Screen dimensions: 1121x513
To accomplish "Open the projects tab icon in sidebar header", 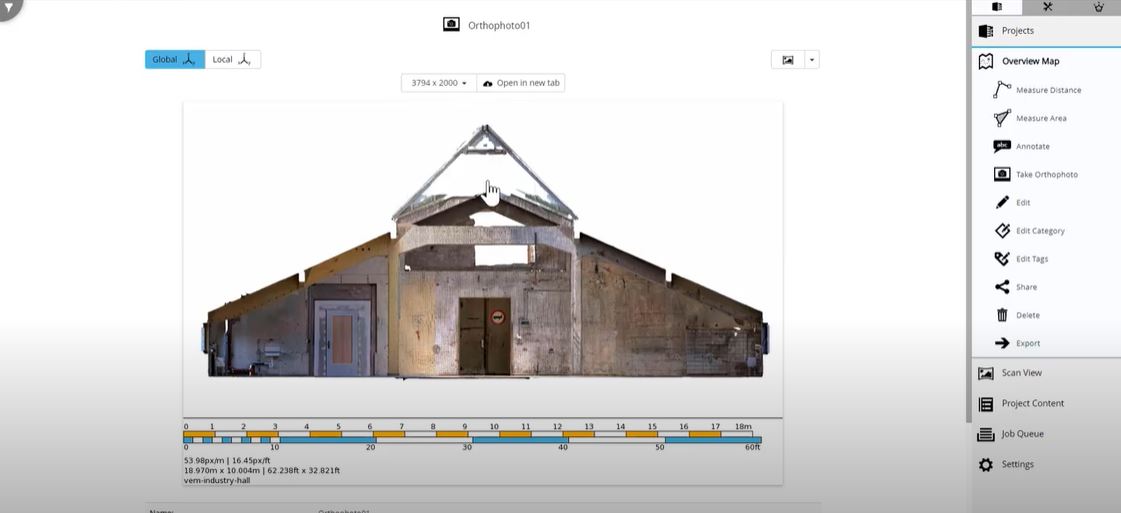I will [997, 7].
